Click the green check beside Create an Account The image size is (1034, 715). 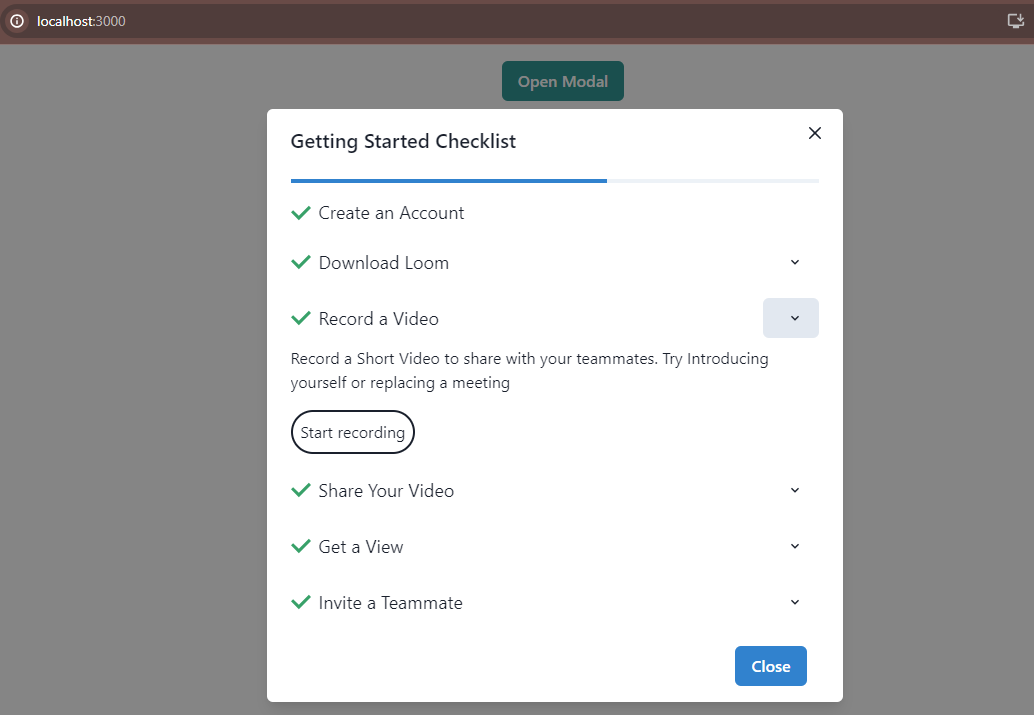point(301,212)
